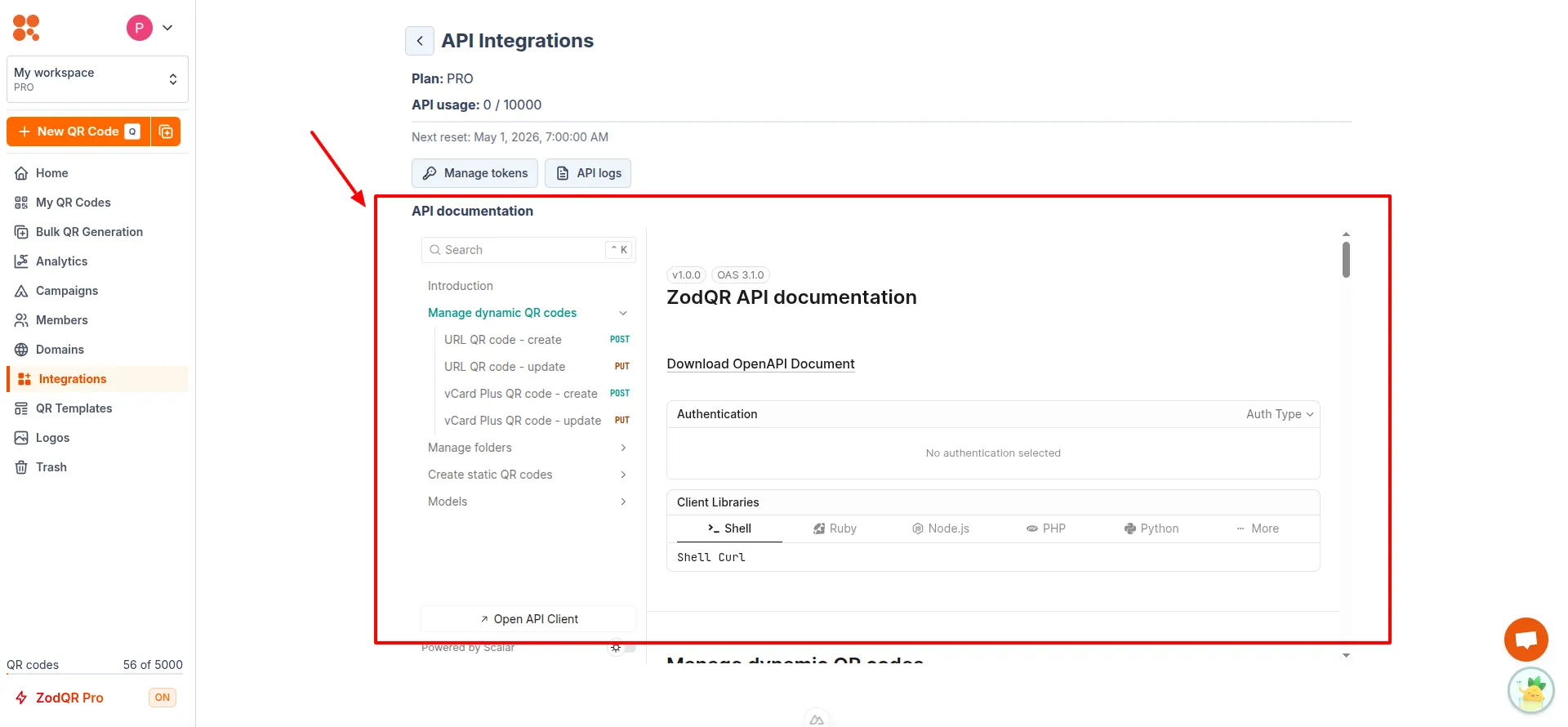Click the Trash bin icon
1568x727 pixels.
tap(21, 467)
